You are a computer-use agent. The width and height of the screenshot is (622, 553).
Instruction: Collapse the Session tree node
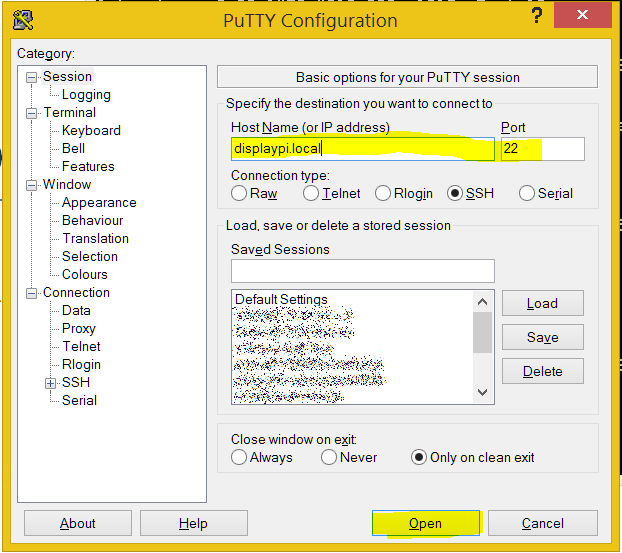coord(31,77)
